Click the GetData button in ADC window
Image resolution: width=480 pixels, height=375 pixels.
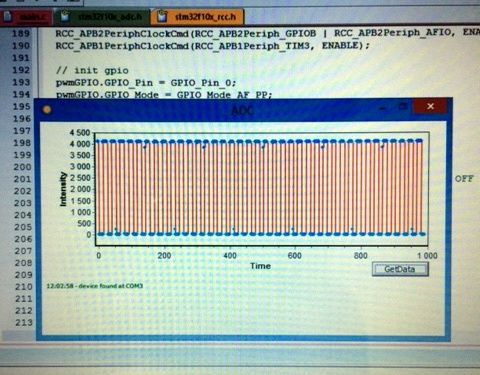tap(400, 269)
